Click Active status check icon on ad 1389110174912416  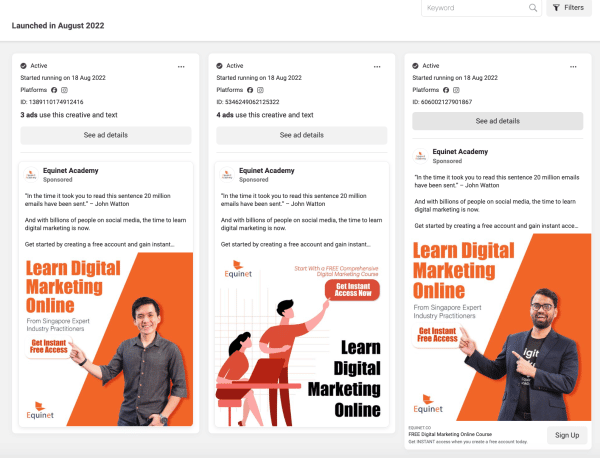pyautogui.click(x=23, y=66)
